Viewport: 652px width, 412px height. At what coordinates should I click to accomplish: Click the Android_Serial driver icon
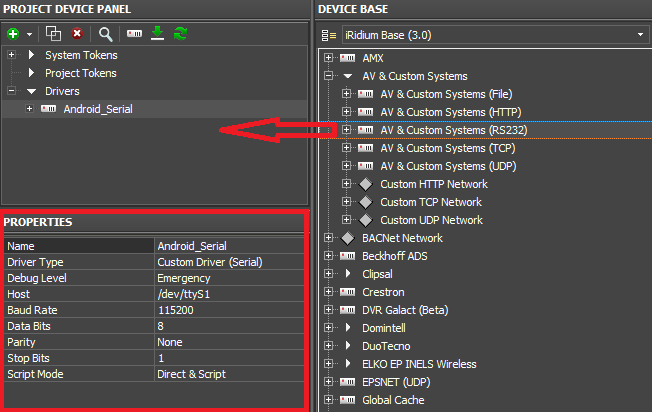coord(49,109)
